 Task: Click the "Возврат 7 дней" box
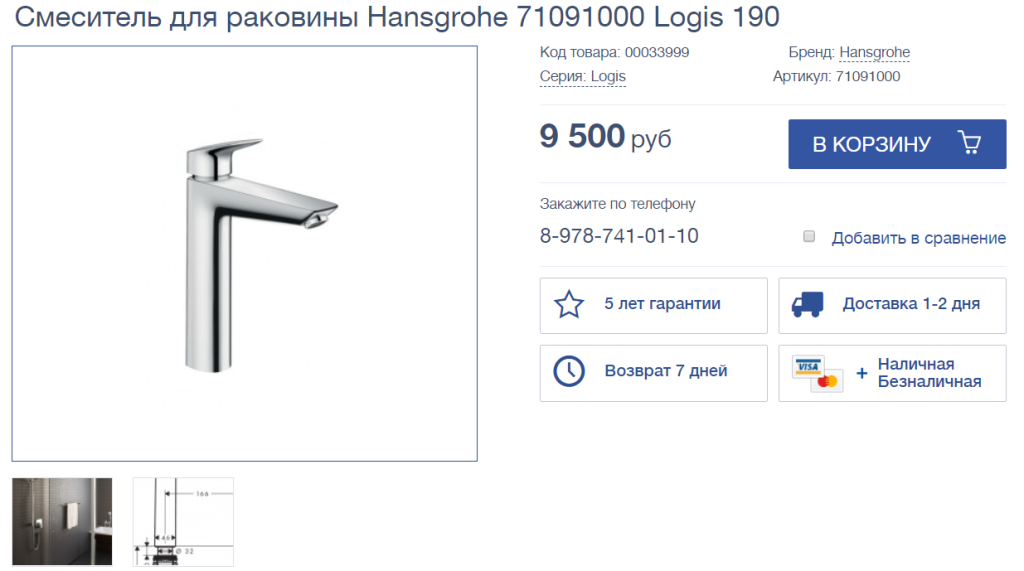(x=654, y=373)
